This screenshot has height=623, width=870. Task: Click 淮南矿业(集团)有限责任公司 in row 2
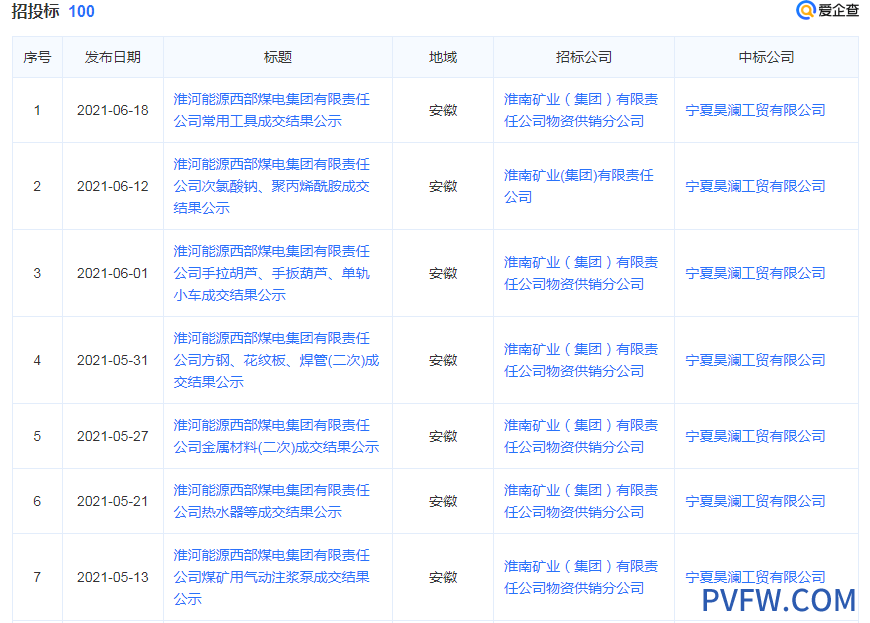pyautogui.click(x=578, y=186)
